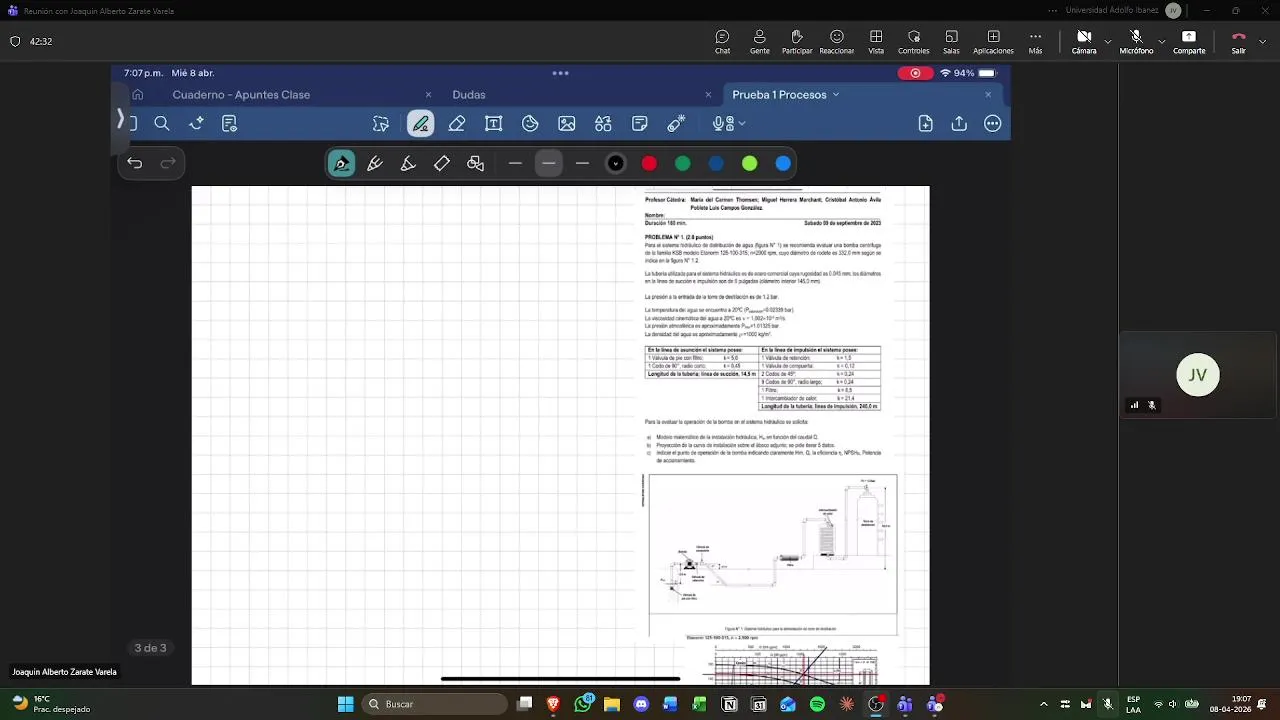This screenshot has height=720, width=1280.
Task: Click the Windows taskbar Buscar search box
Action: coord(434,704)
